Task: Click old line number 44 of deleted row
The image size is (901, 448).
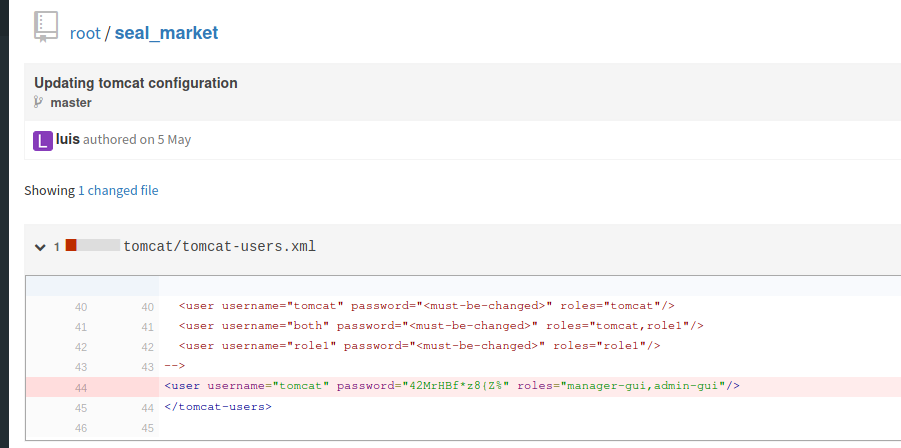Action: pyautogui.click(x=81, y=386)
